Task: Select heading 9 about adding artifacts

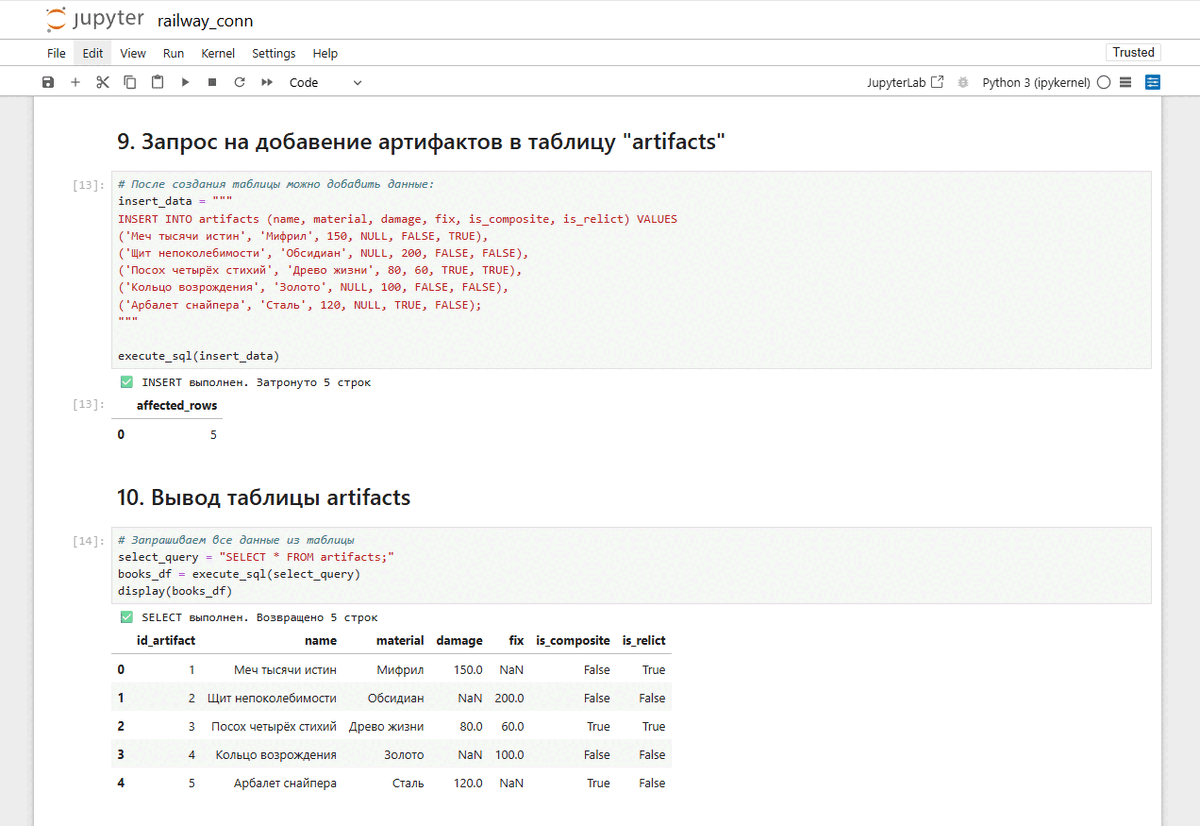Action: (420, 142)
